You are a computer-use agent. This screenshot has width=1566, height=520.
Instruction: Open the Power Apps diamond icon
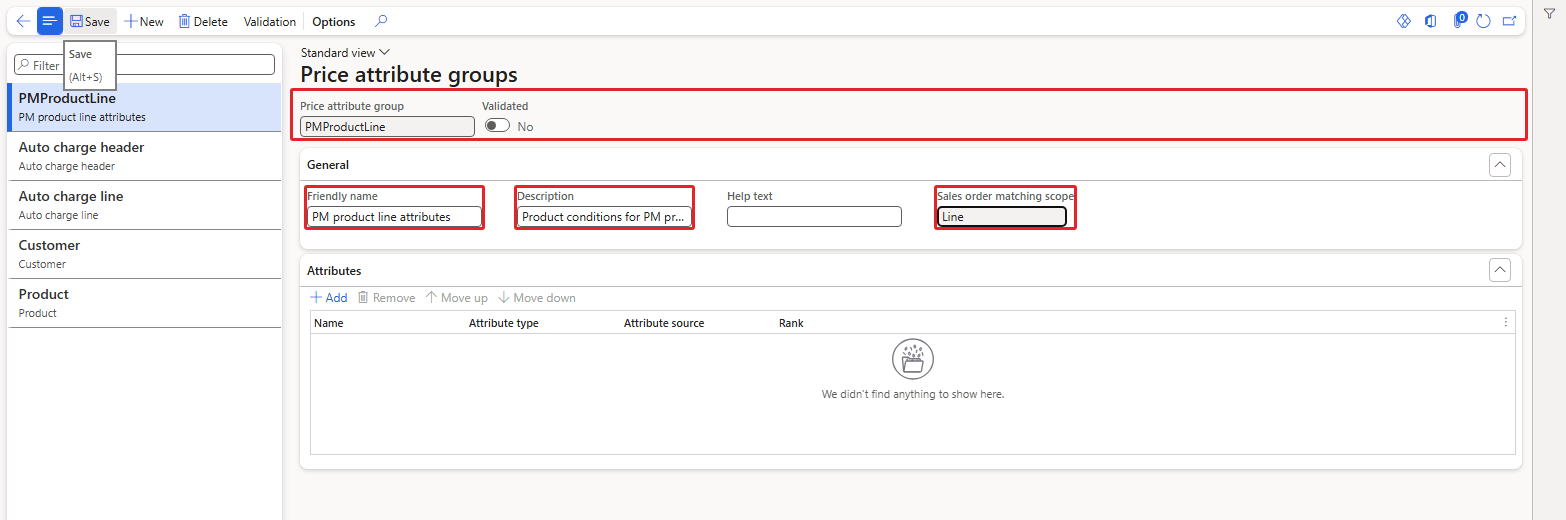coord(1404,21)
